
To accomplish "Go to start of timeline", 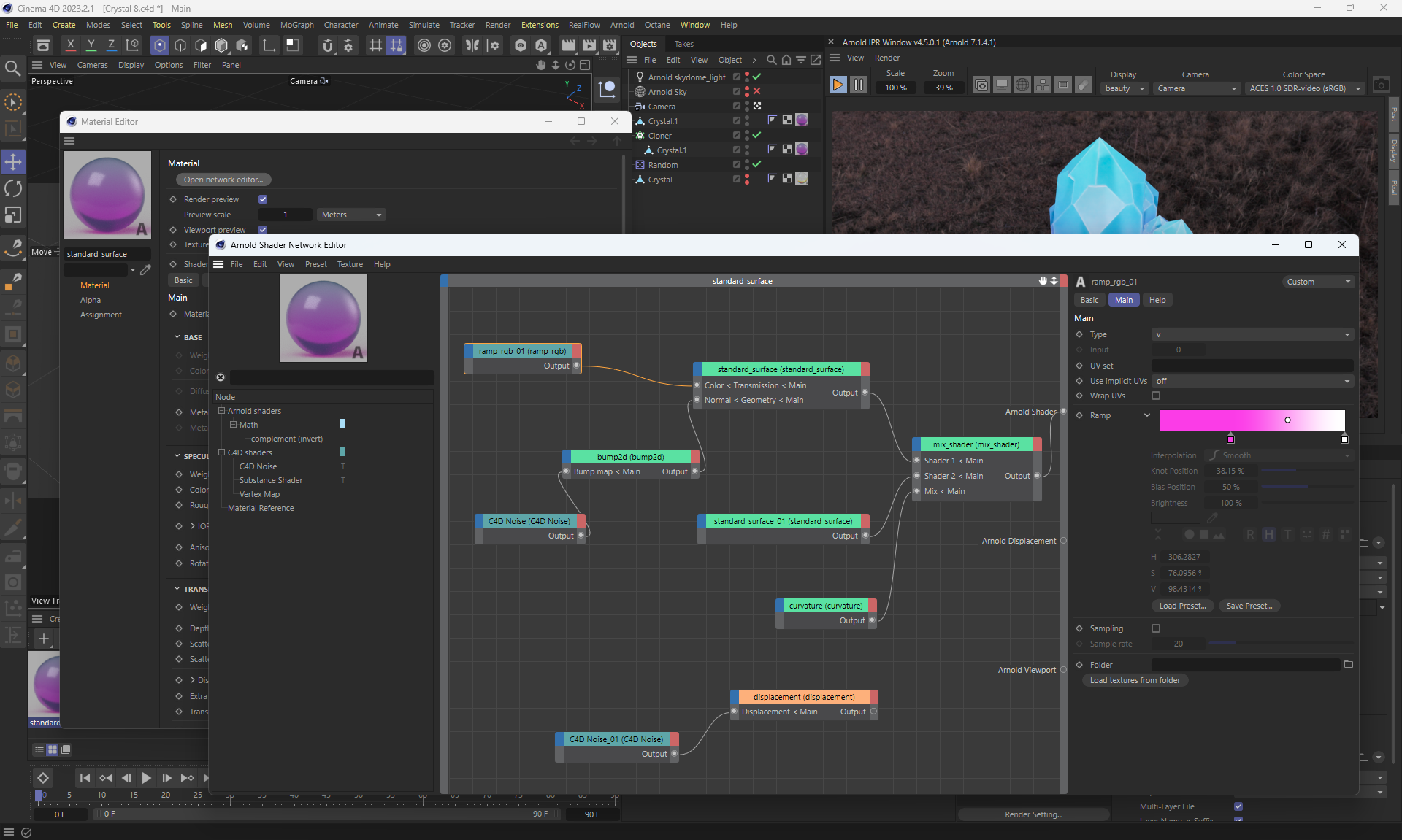I will pos(85,778).
